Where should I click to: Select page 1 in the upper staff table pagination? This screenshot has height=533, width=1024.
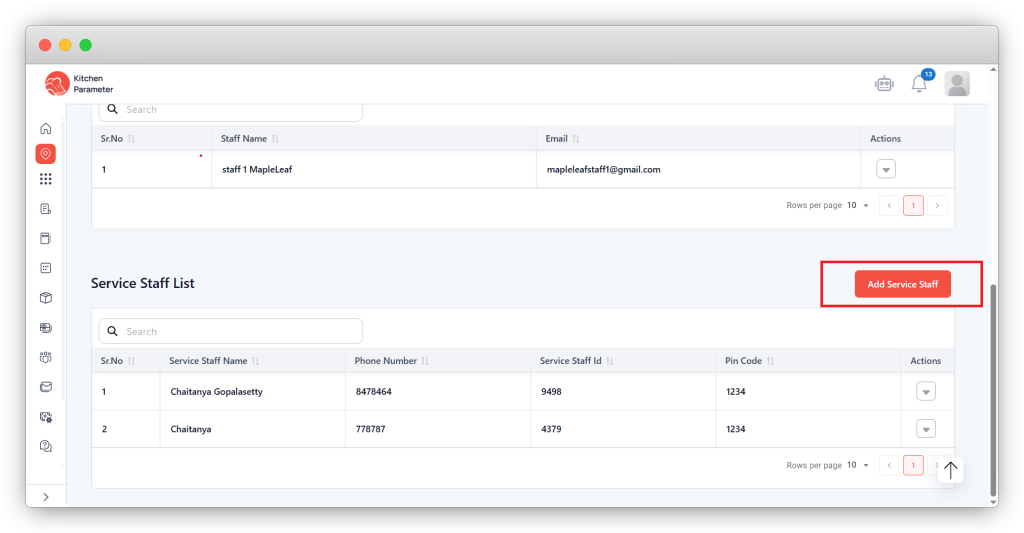pos(912,205)
